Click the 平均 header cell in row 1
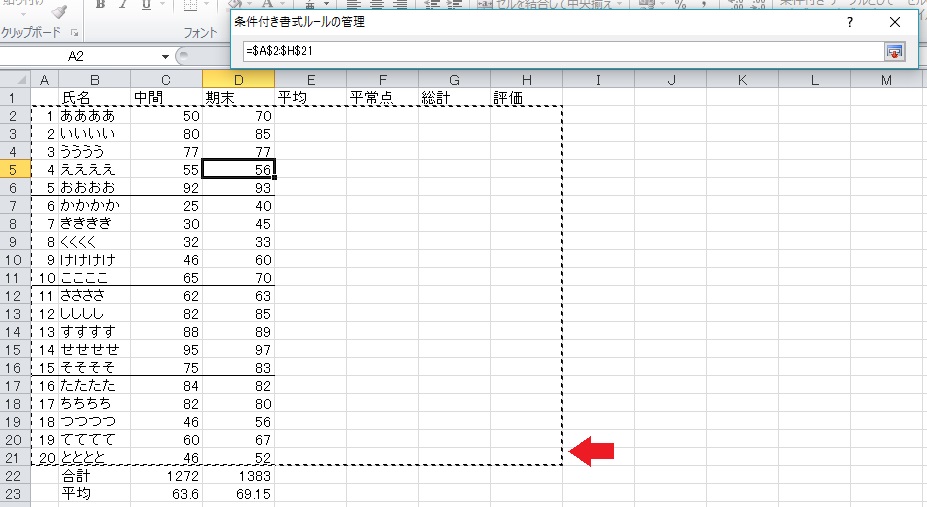Viewport: 927px width, 507px height. point(310,98)
